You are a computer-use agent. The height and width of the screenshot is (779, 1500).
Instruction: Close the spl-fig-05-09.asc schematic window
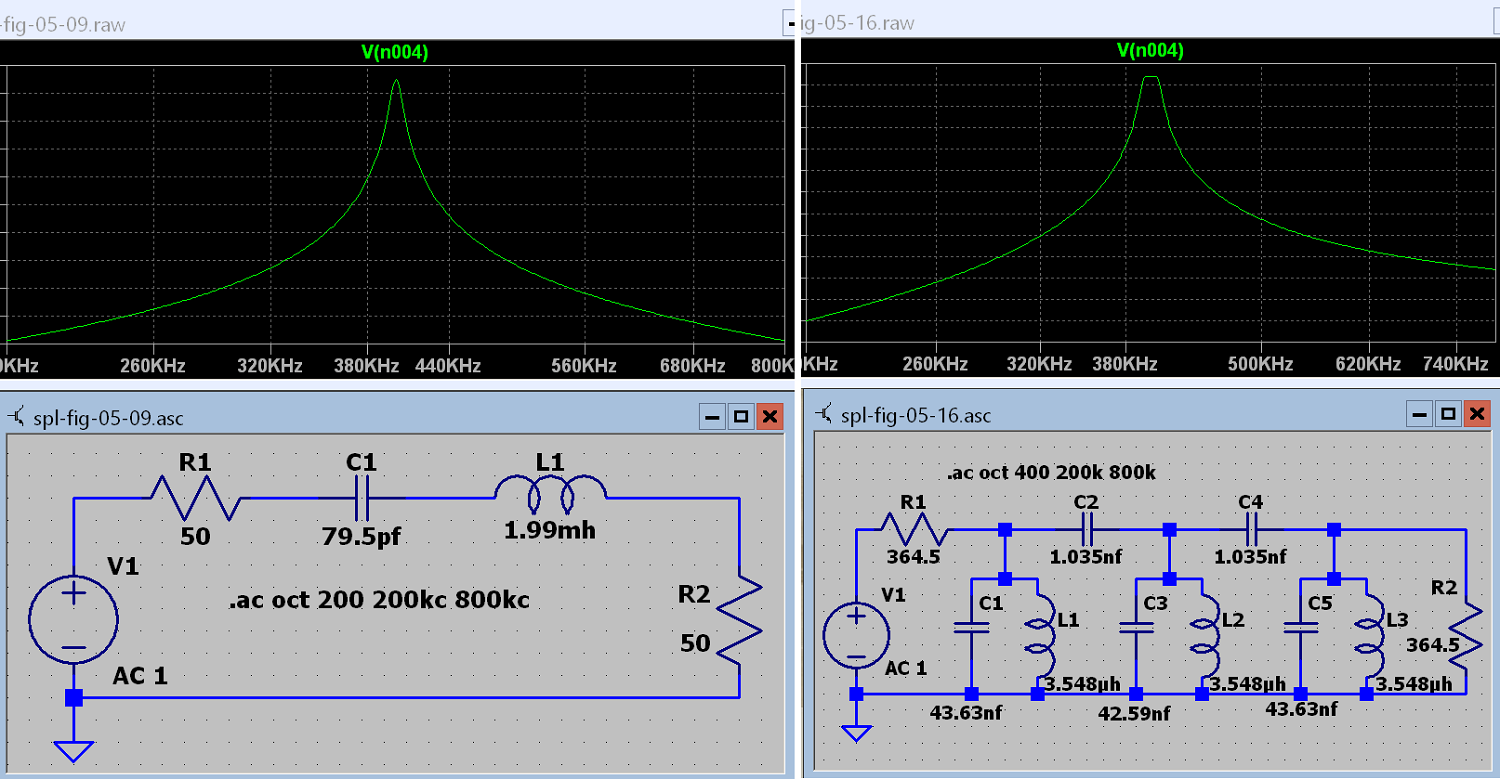(769, 417)
